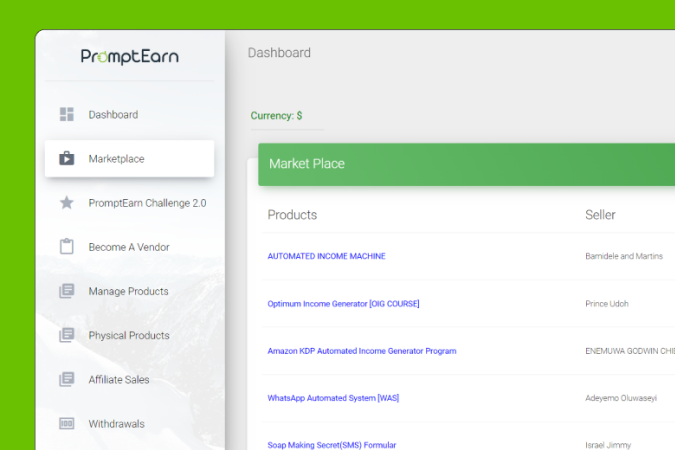
Task: Open WhatsApp Automated System [WAS] product
Action: point(333,398)
